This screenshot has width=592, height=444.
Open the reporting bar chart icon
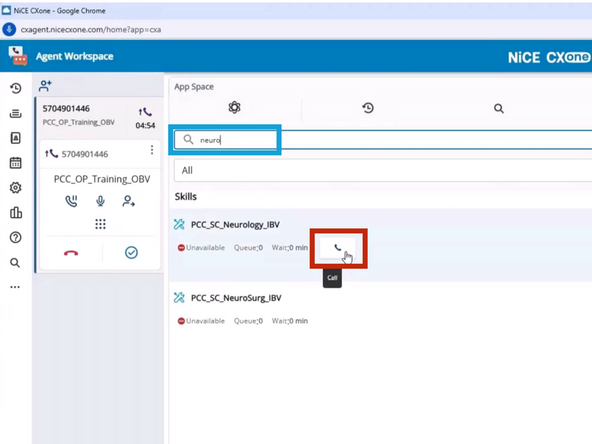pyautogui.click(x=15, y=213)
